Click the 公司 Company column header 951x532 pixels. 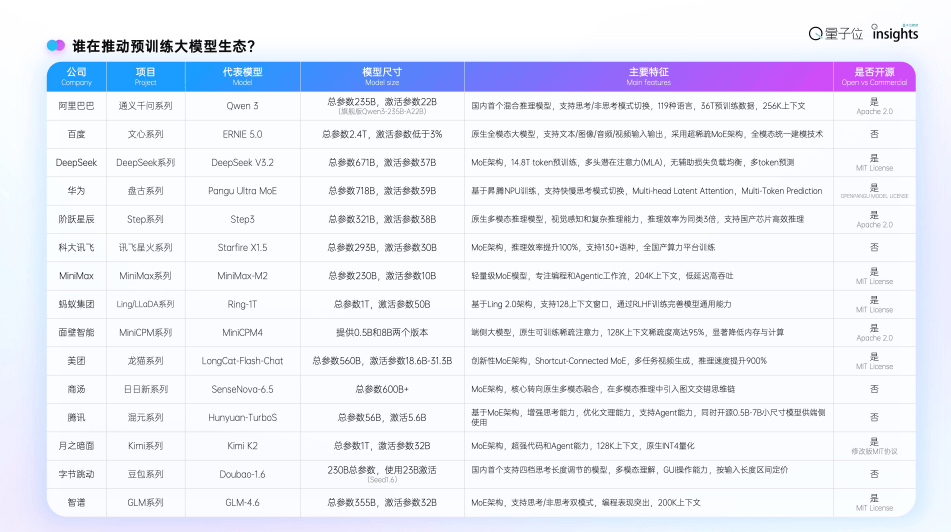pyautogui.click(x=77, y=76)
